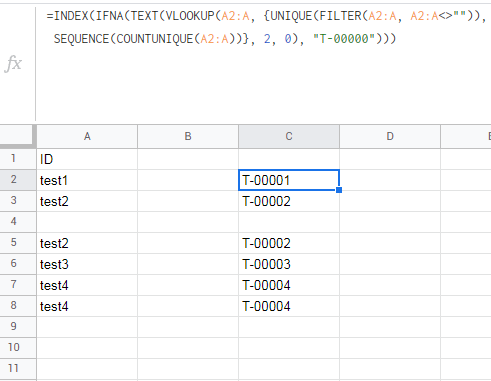Select test2 cell in row 5
The width and height of the screenshot is (491, 381).
tap(87, 243)
